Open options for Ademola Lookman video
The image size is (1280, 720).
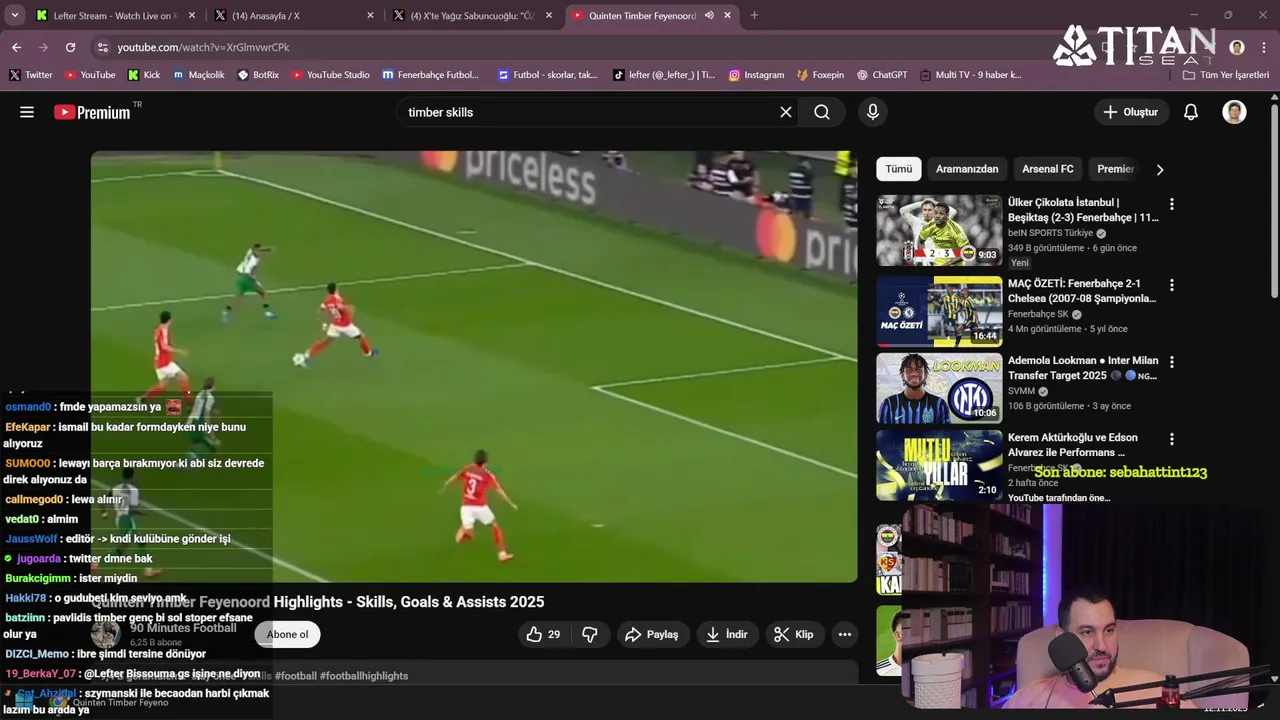click(1172, 362)
